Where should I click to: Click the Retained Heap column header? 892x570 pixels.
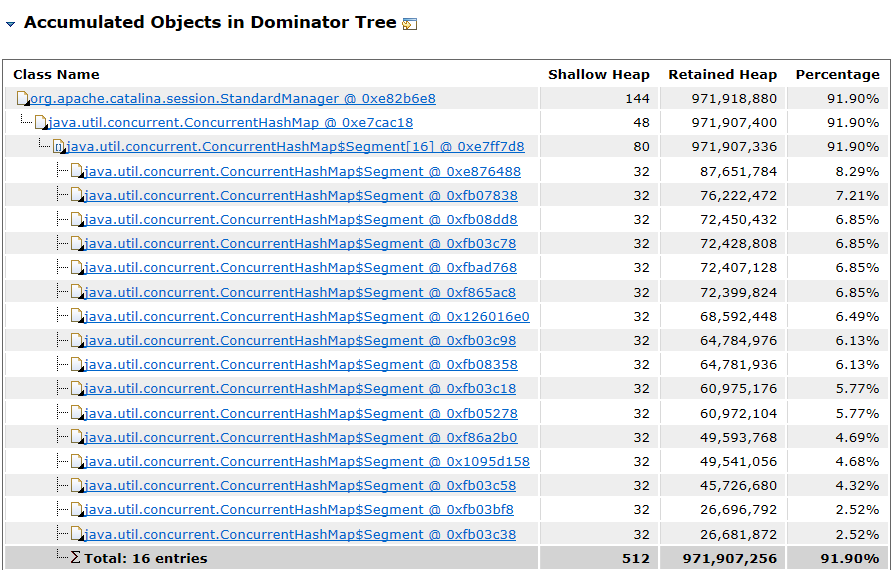(x=722, y=75)
